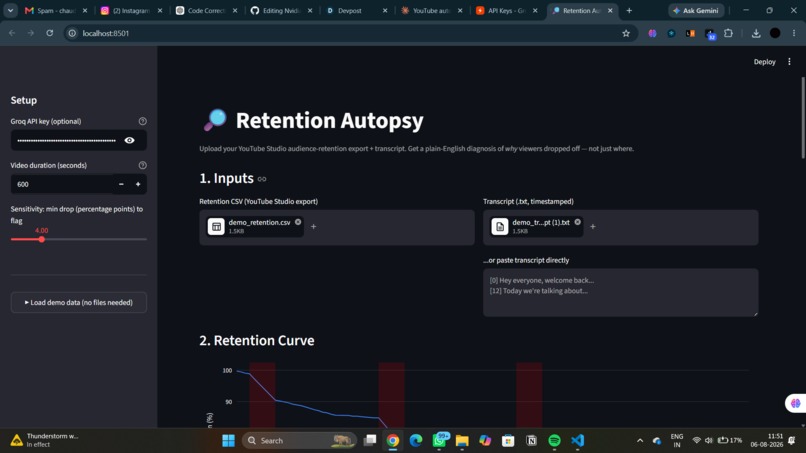Remove the uploaded transcript txt file
This screenshot has width=806, height=453.
[578, 222]
